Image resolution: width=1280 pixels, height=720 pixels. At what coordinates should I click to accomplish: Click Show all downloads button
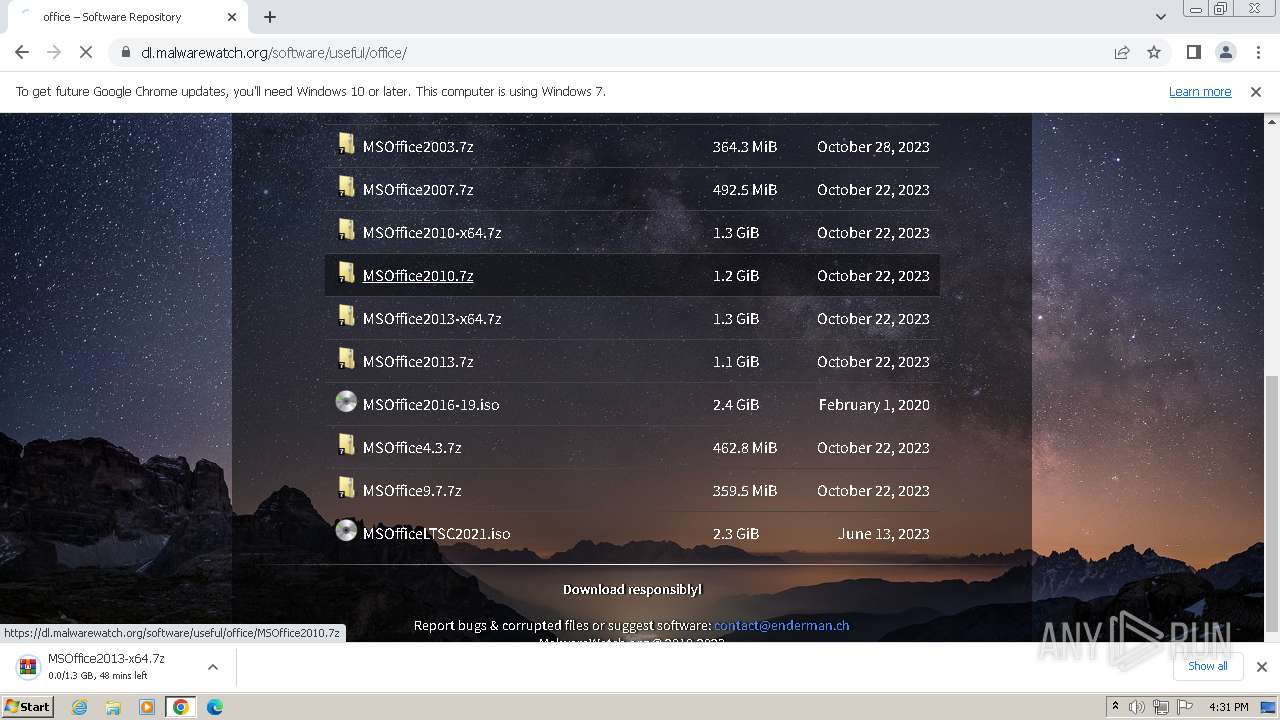pos(1208,666)
